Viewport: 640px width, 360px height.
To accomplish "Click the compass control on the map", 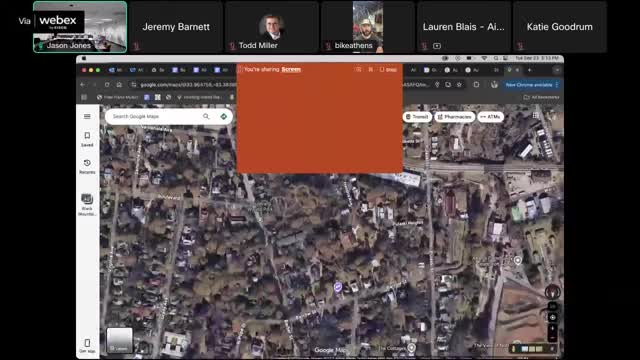I will (x=552, y=292).
